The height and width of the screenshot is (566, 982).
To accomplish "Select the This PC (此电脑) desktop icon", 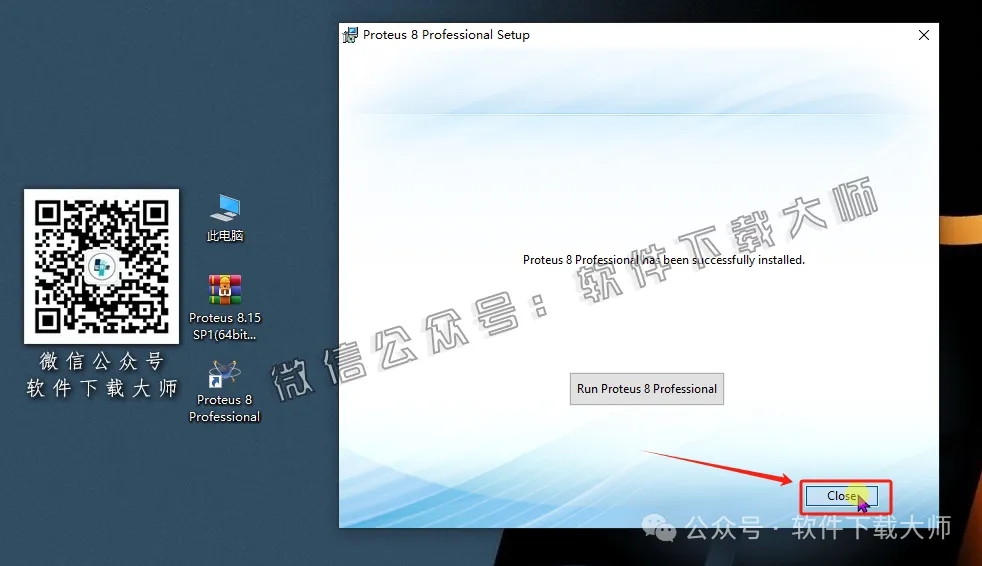I will point(225,217).
